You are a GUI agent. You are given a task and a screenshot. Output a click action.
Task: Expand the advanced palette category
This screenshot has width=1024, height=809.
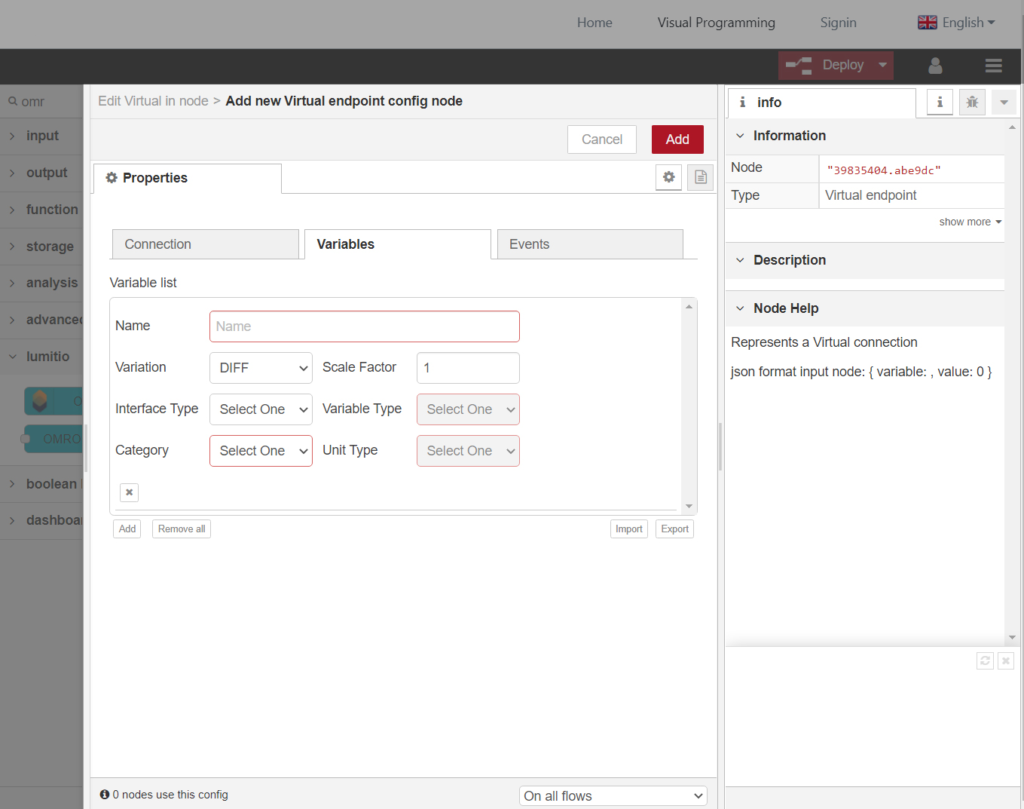tap(42, 320)
